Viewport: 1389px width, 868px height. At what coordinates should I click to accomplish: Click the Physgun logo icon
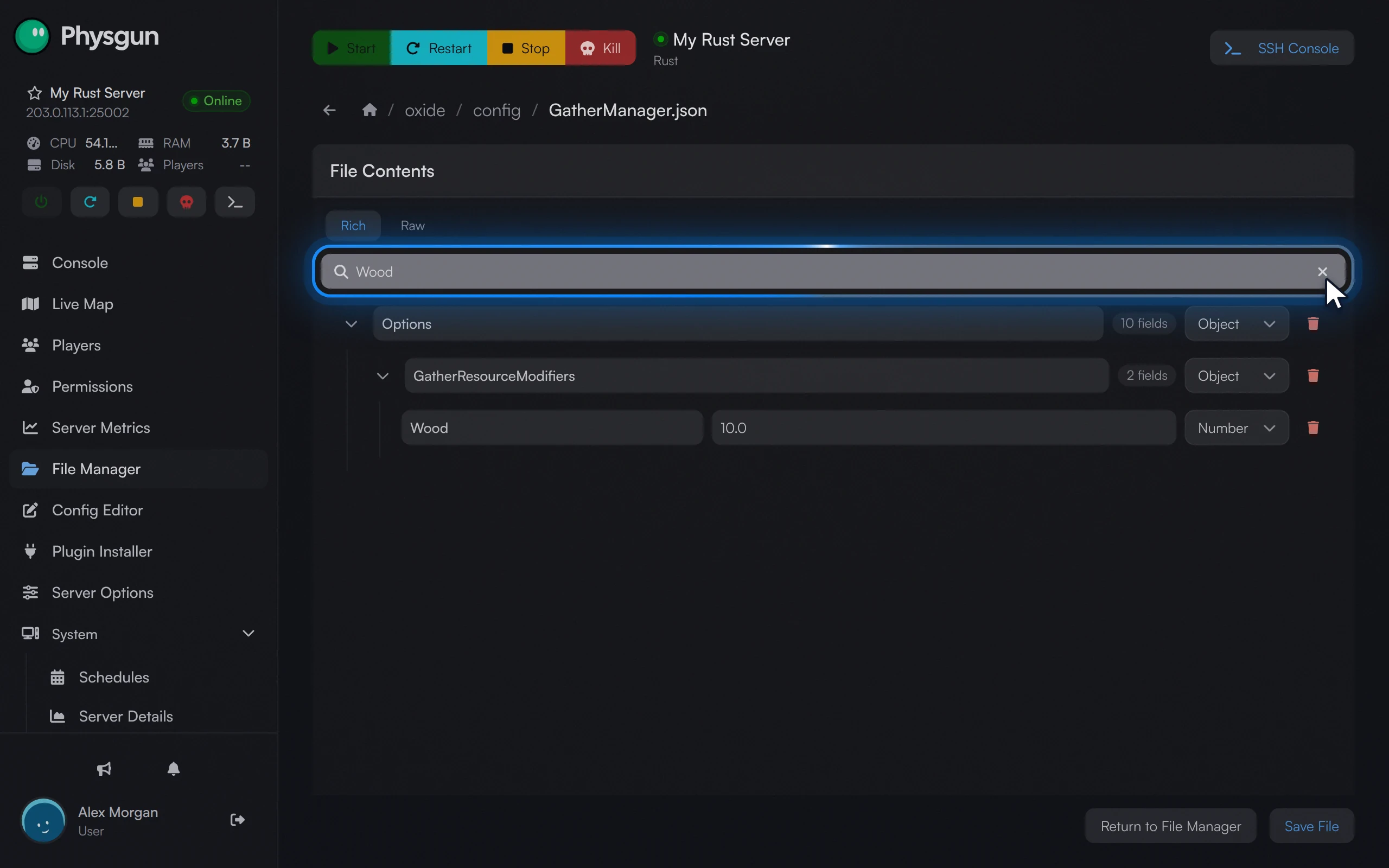tap(32, 36)
